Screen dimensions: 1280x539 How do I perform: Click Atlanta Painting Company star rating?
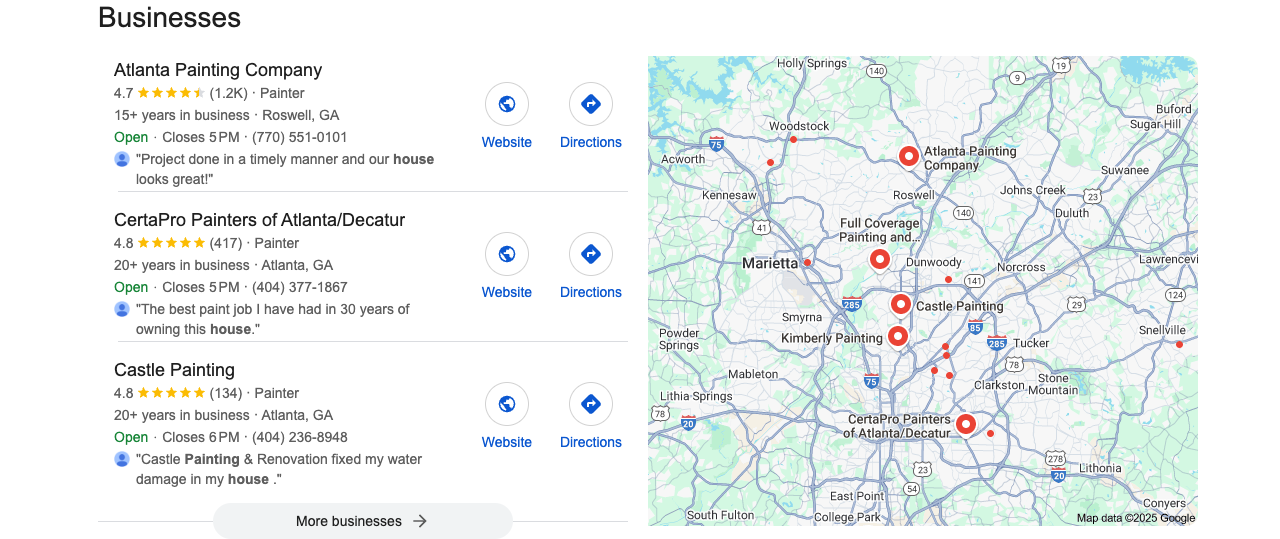pos(171,93)
